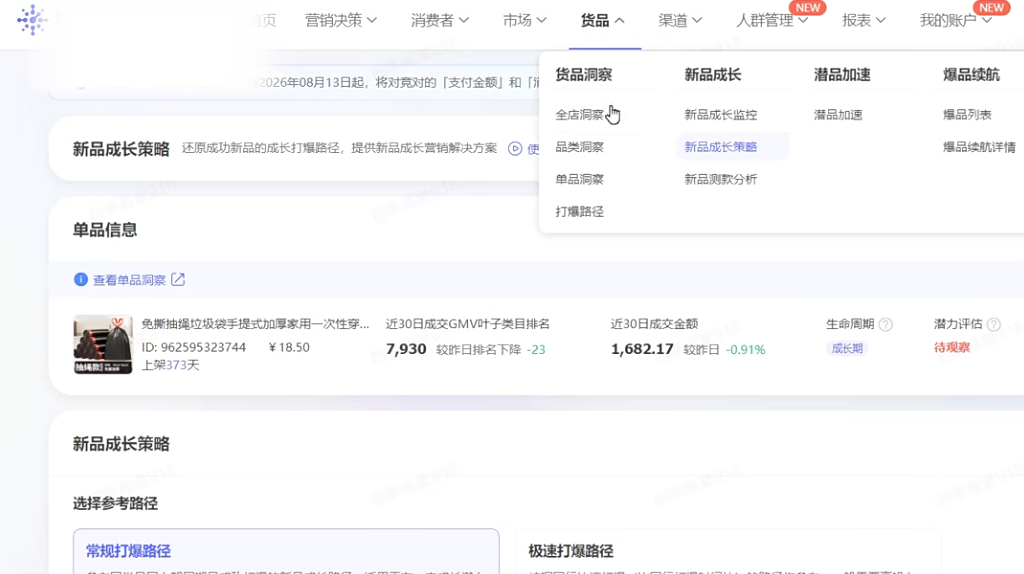Screen dimensions: 1024x574
Task: Click external link icon after 查看单品洞察
Action: click(178, 279)
